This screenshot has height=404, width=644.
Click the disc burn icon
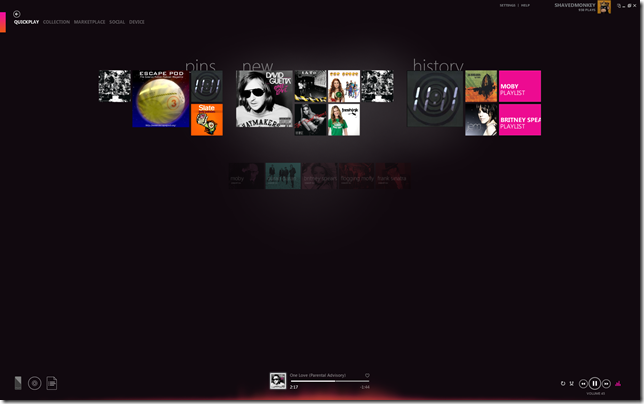pos(34,383)
